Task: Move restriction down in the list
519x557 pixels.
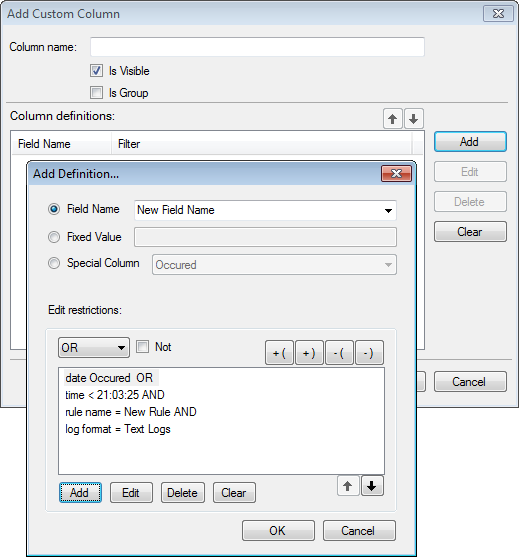Action: pos(372,486)
